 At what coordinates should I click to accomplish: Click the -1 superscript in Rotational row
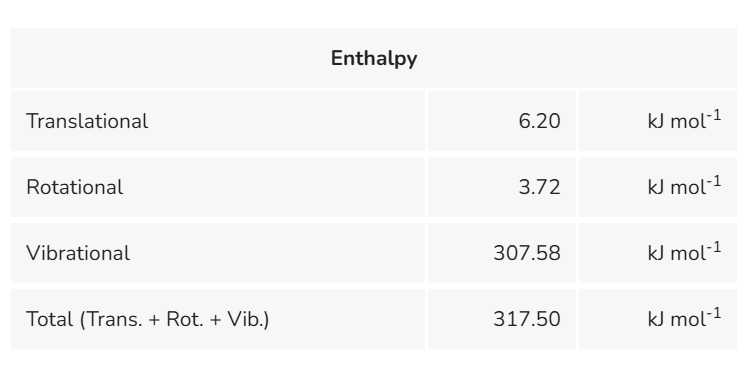click(x=714, y=180)
